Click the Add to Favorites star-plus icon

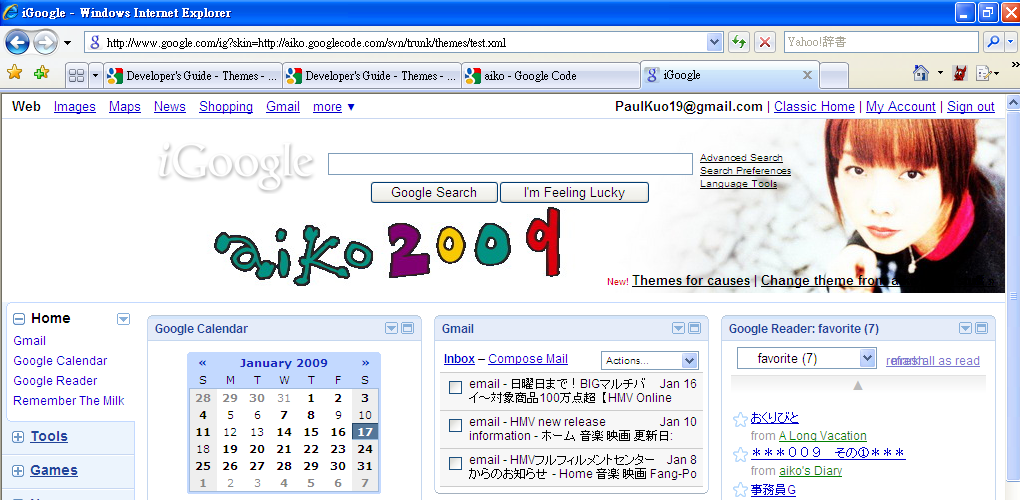point(42,72)
